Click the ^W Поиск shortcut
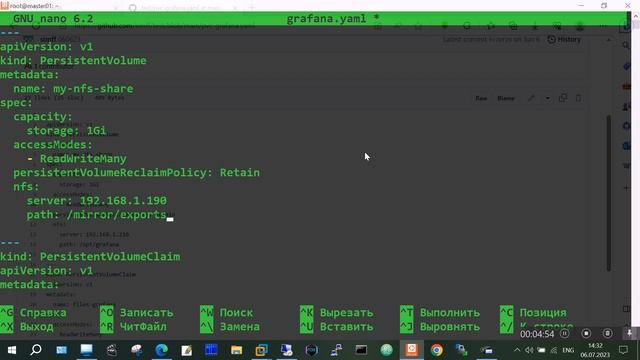The width and height of the screenshot is (640, 360). (x=227, y=313)
